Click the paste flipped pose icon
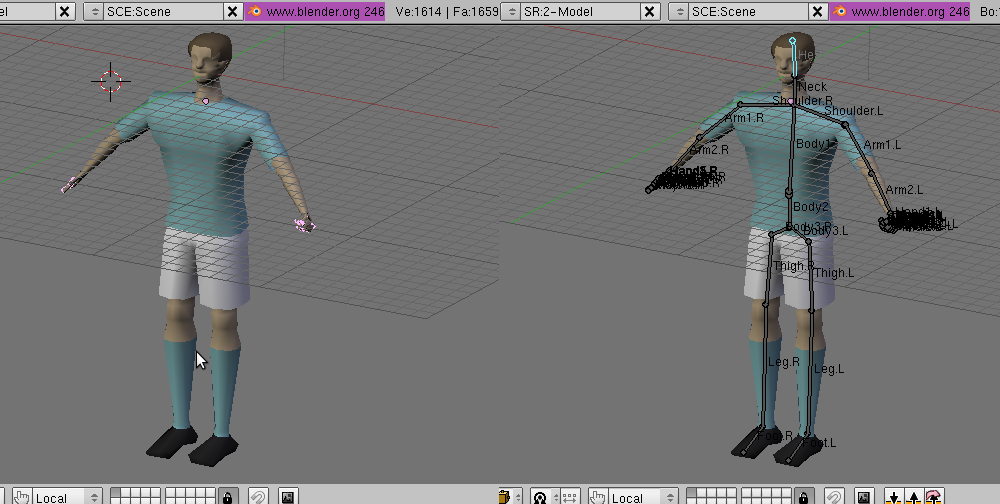This screenshot has height=504, width=1000. click(933, 496)
